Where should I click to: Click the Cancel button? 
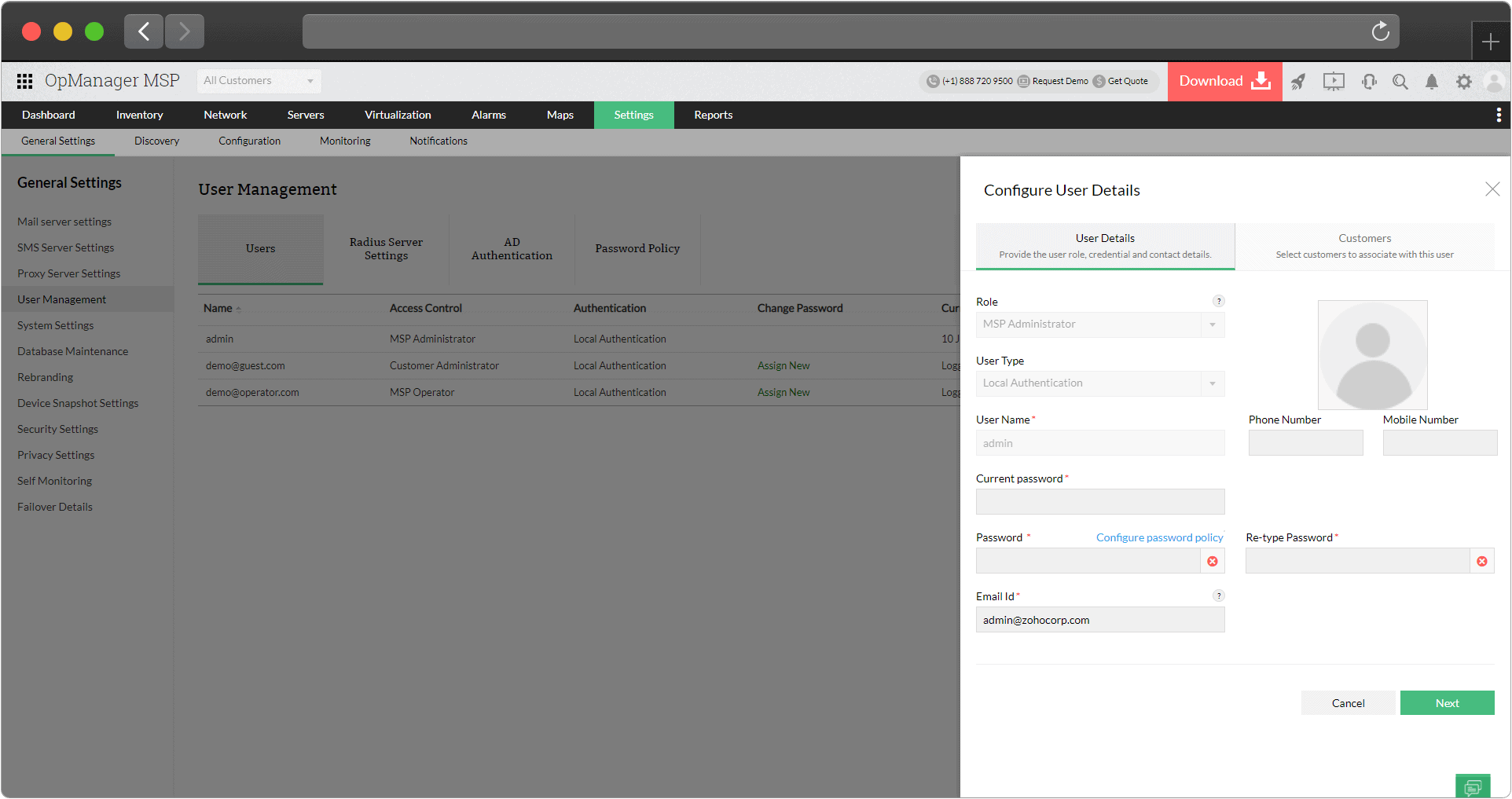coord(1349,703)
